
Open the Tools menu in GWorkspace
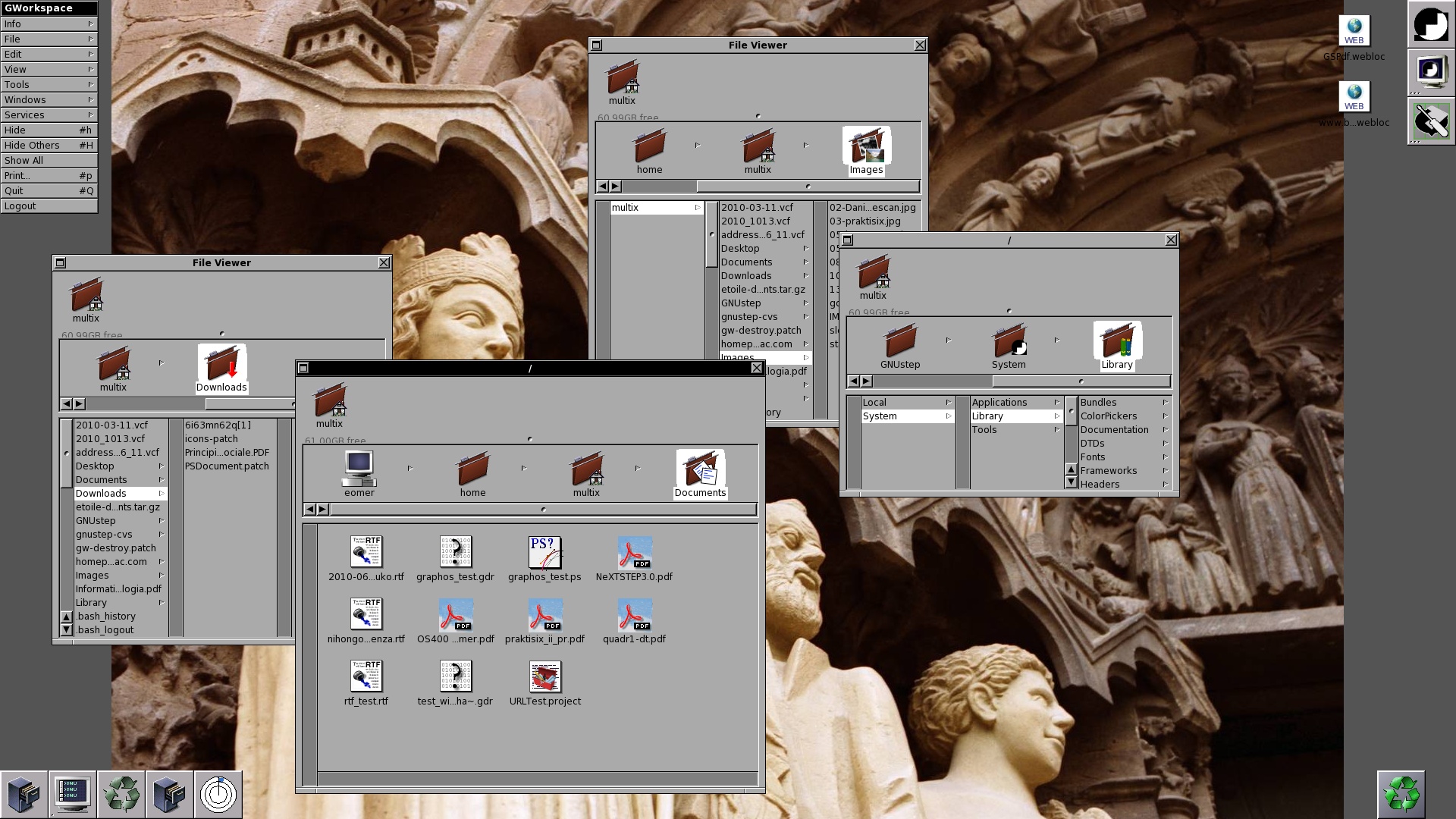(x=49, y=85)
